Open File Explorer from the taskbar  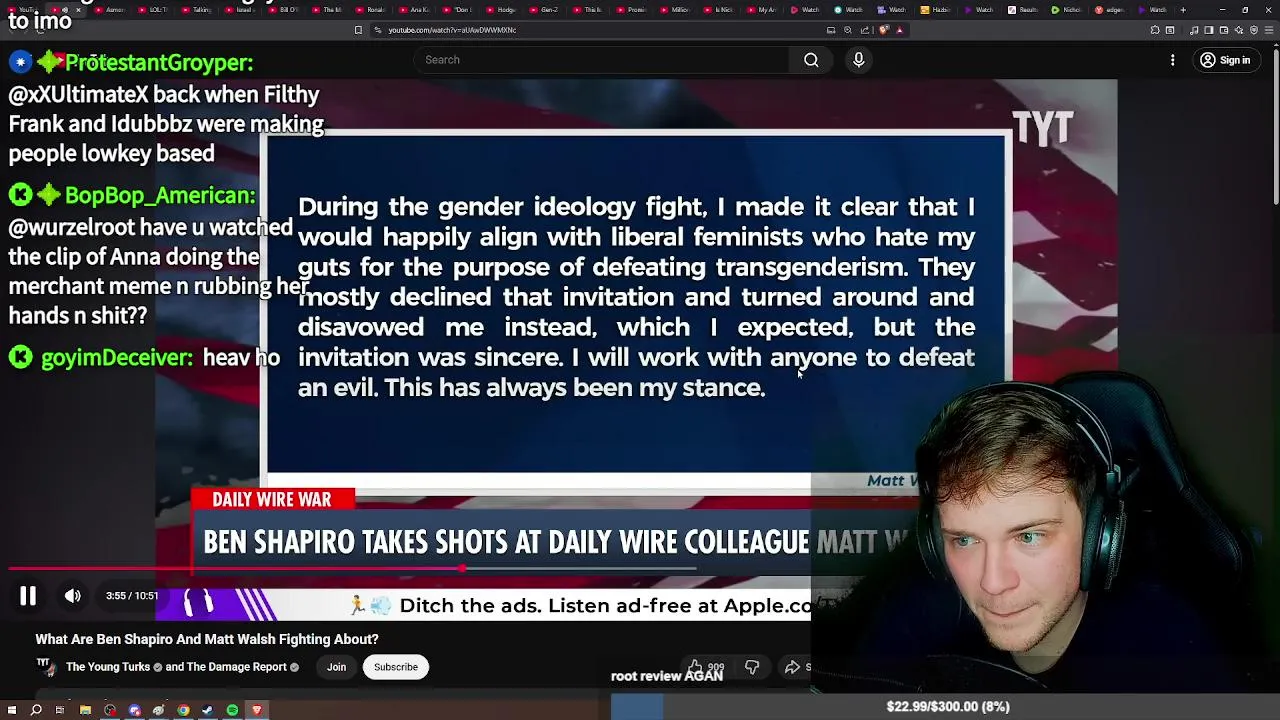[85, 710]
